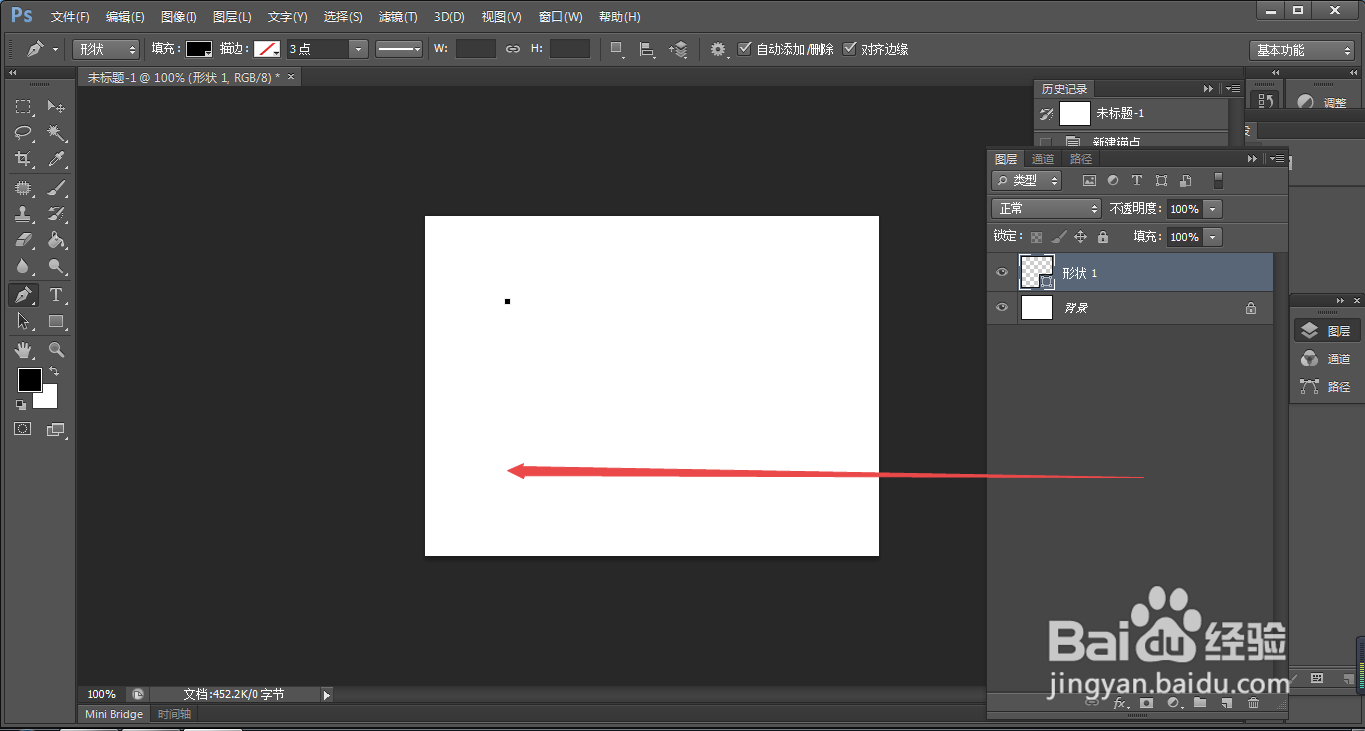Screen dimensions: 1365x731
Task: Select the Healing Brush patch tool
Action: [x=23, y=188]
